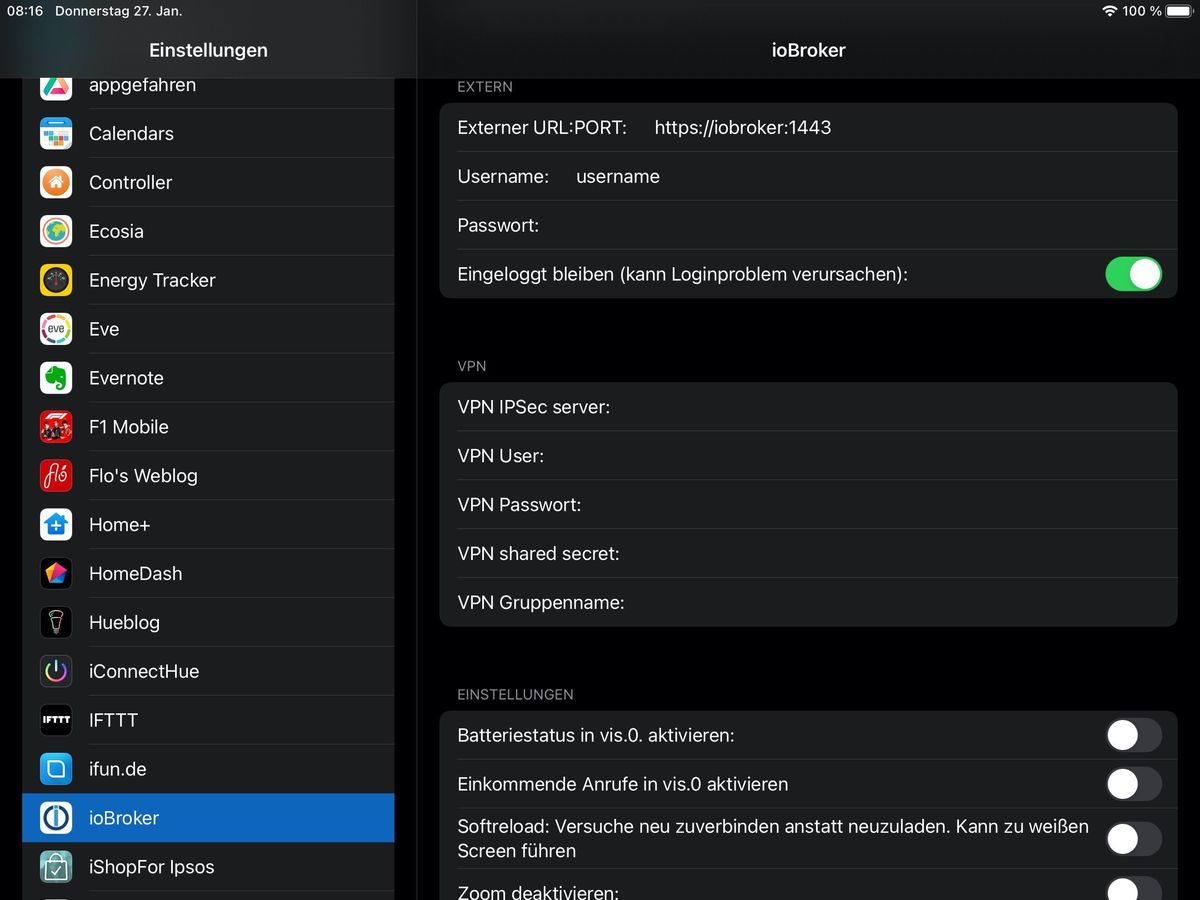Turn on the Softreload switch
The height and width of the screenshot is (900, 1200).
coord(1133,839)
